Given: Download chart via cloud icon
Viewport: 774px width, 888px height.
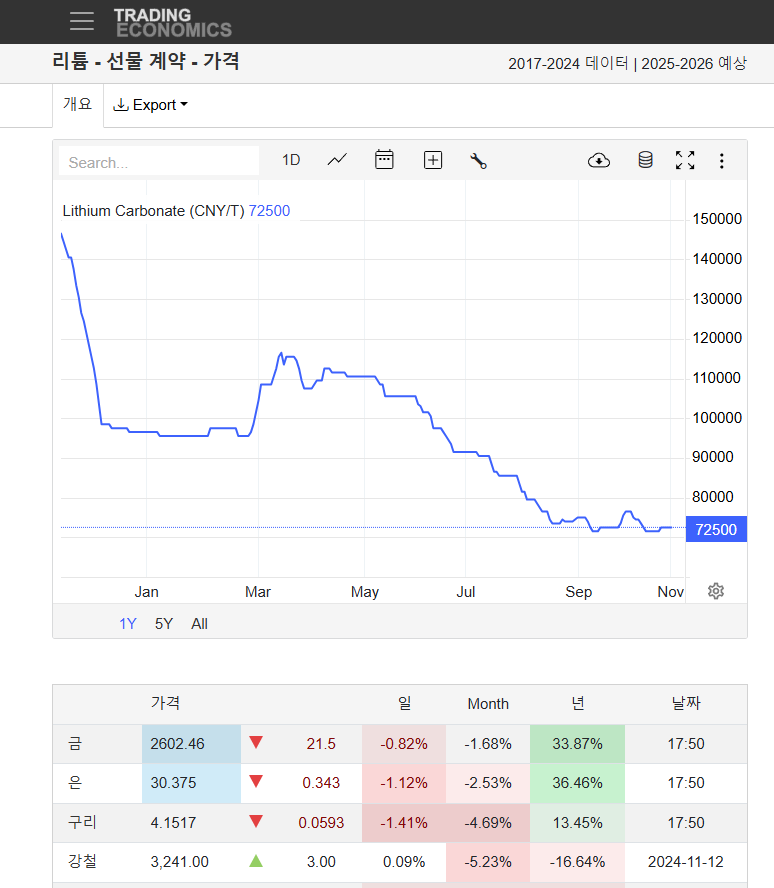Looking at the screenshot, I should click(599, 161).
